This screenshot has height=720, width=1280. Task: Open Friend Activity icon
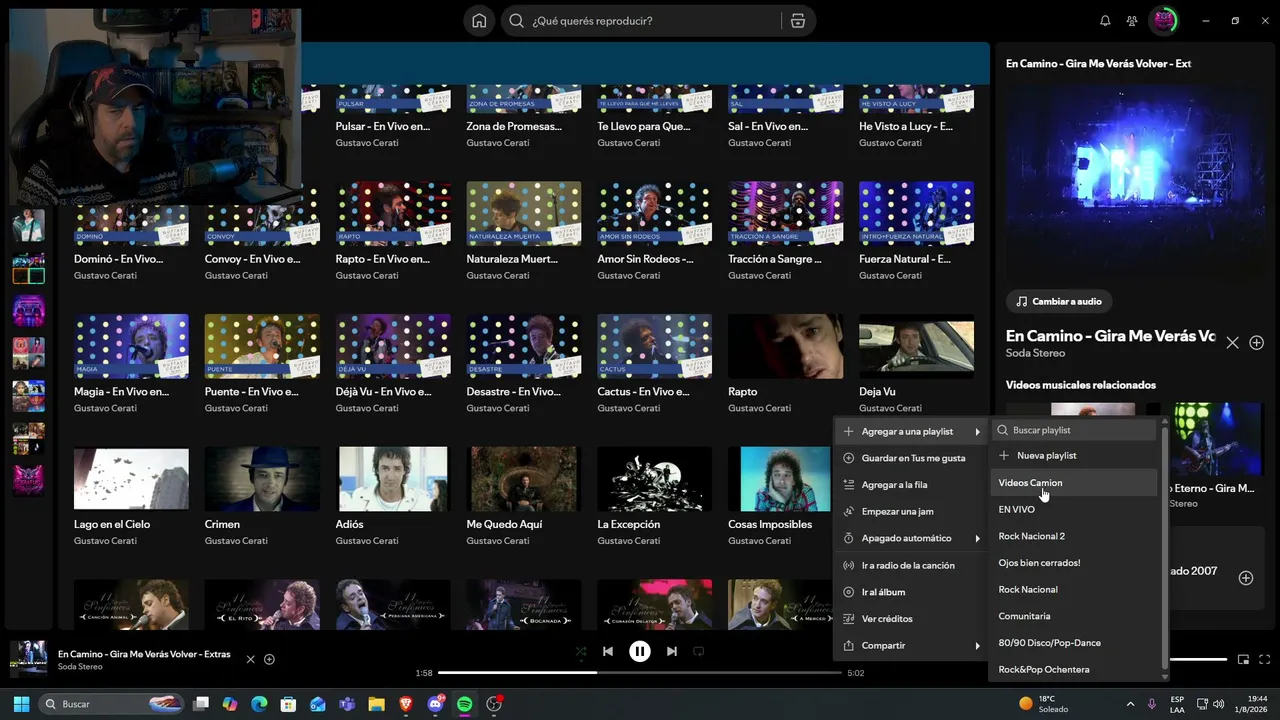tap(1132, 21)
